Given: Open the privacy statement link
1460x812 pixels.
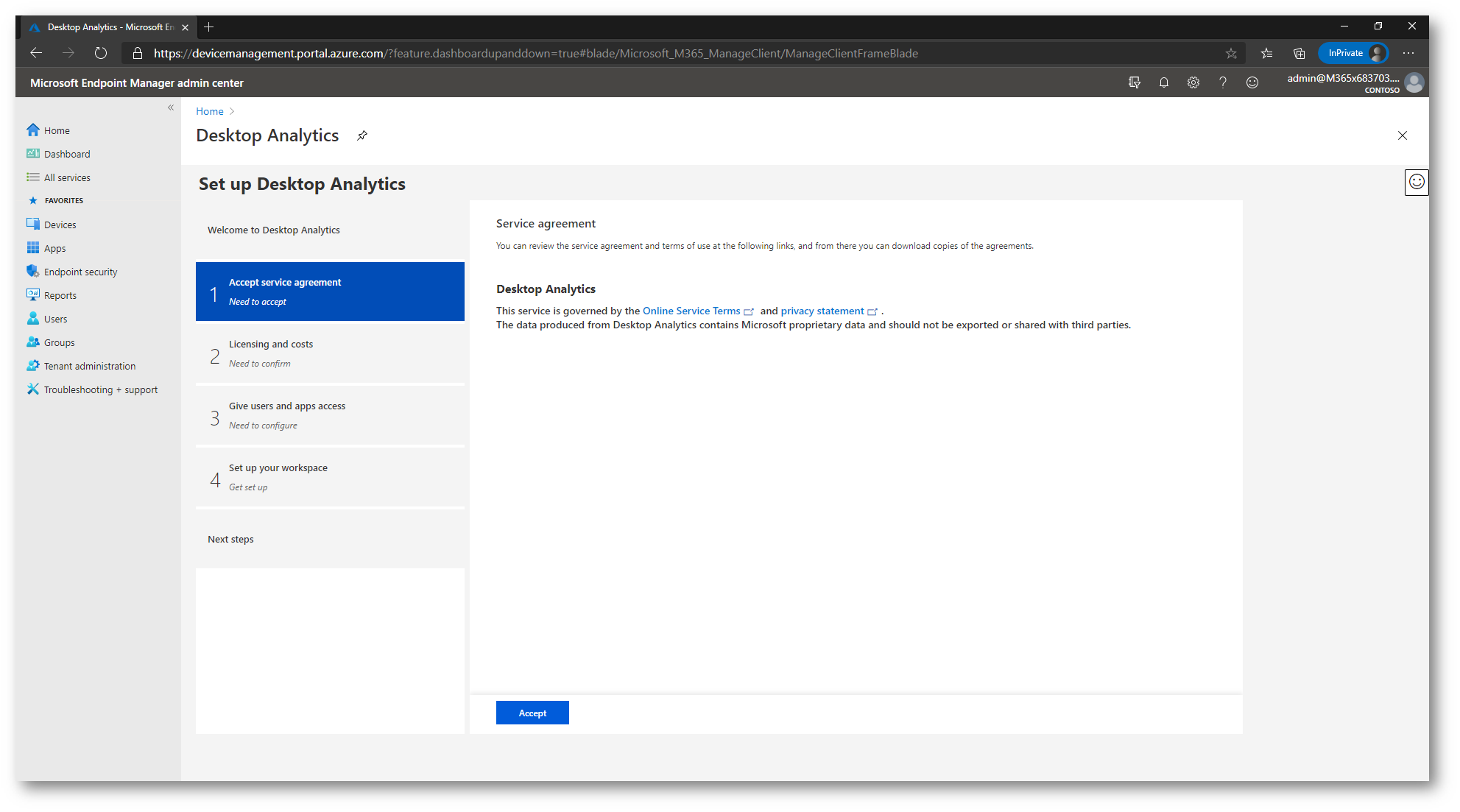Looking at the screenshot, I should (x=822, y=311).
